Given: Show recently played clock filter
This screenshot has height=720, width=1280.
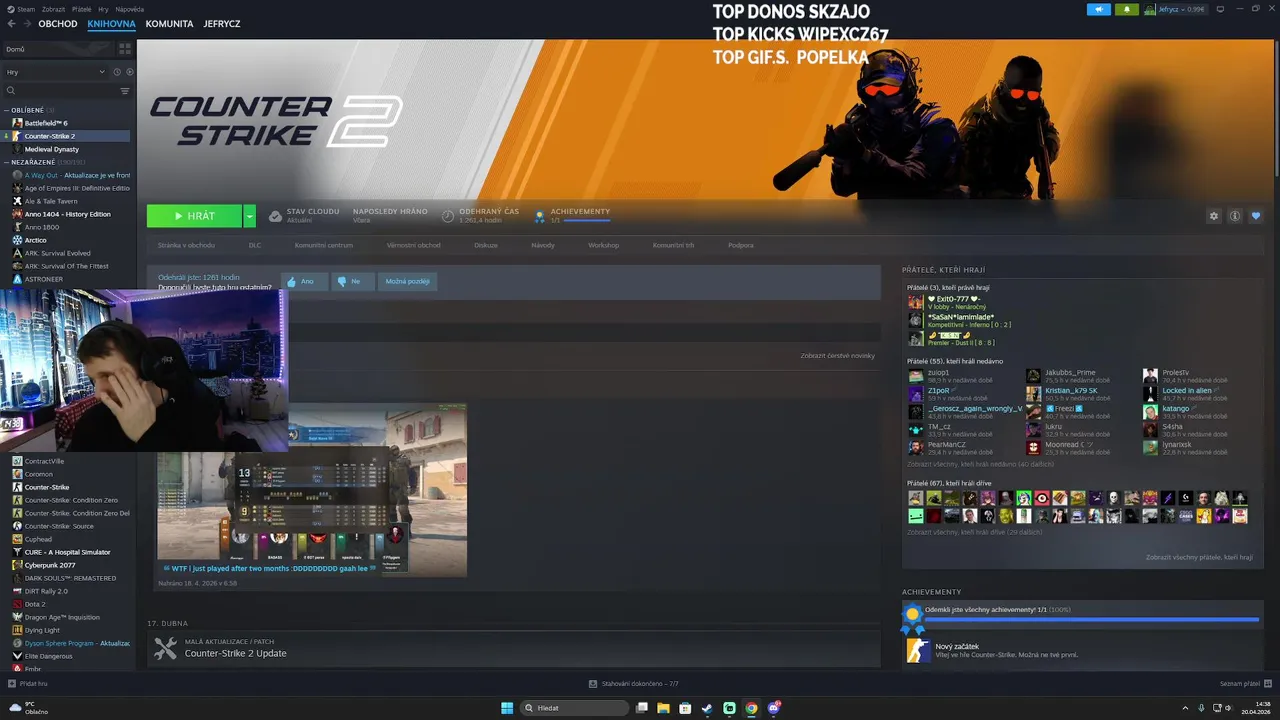Looking at the screenshot, I should click(x=117, y=72).
